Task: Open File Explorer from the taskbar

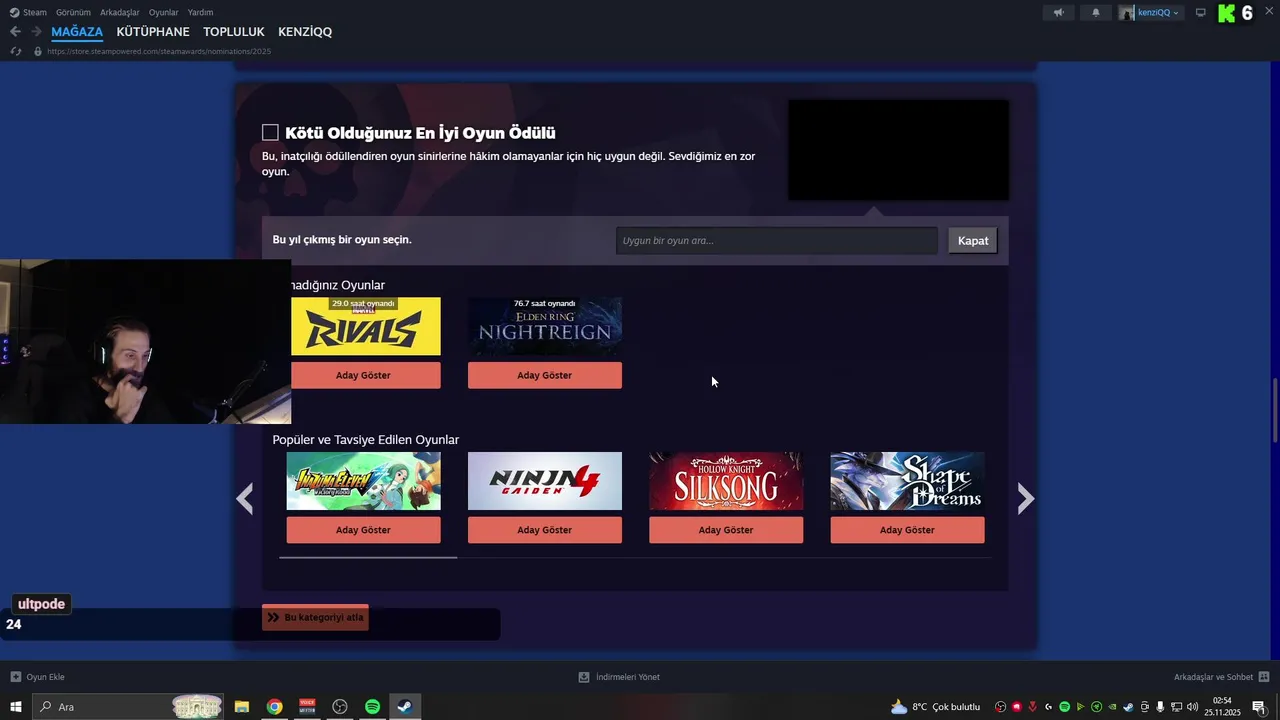Action: pyautogui.click(x=242, y=707)
